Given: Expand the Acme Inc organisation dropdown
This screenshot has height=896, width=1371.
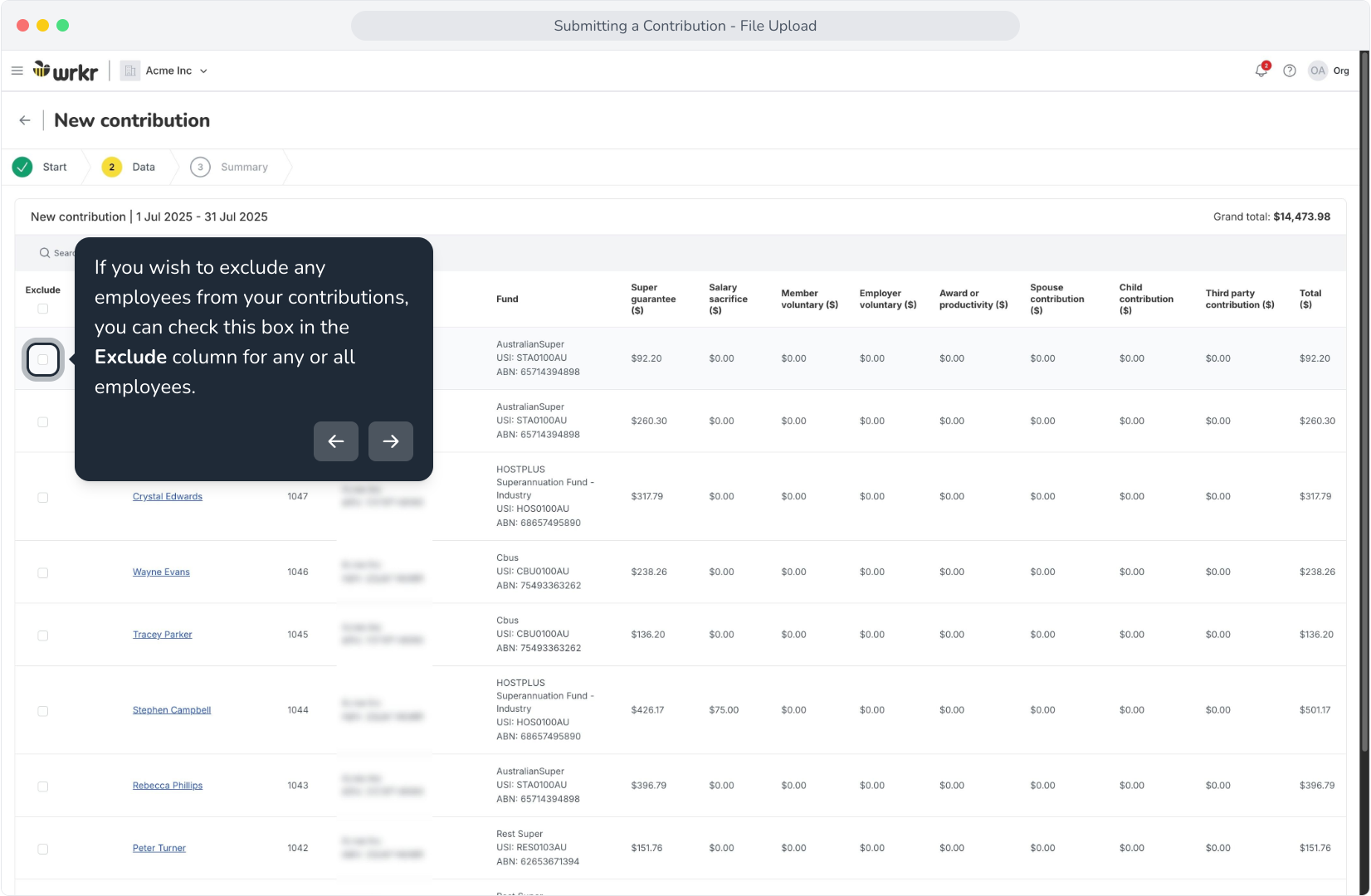Looking at the screenshot, I should pos(164,71).
